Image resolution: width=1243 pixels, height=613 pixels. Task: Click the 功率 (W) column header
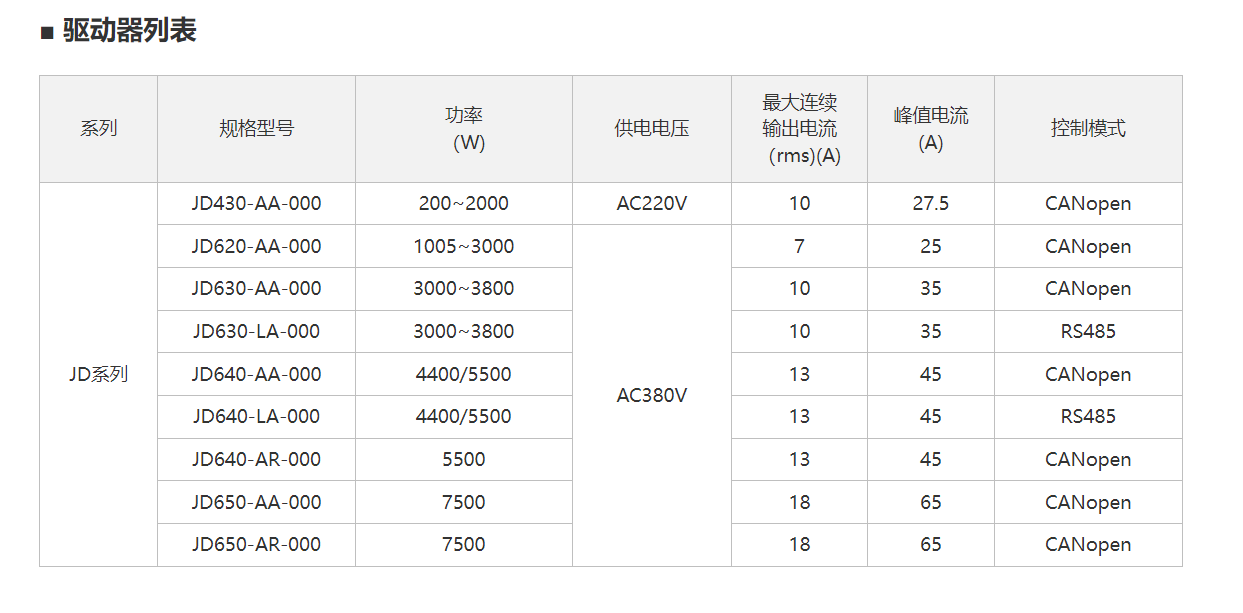[x=464, y=129]
